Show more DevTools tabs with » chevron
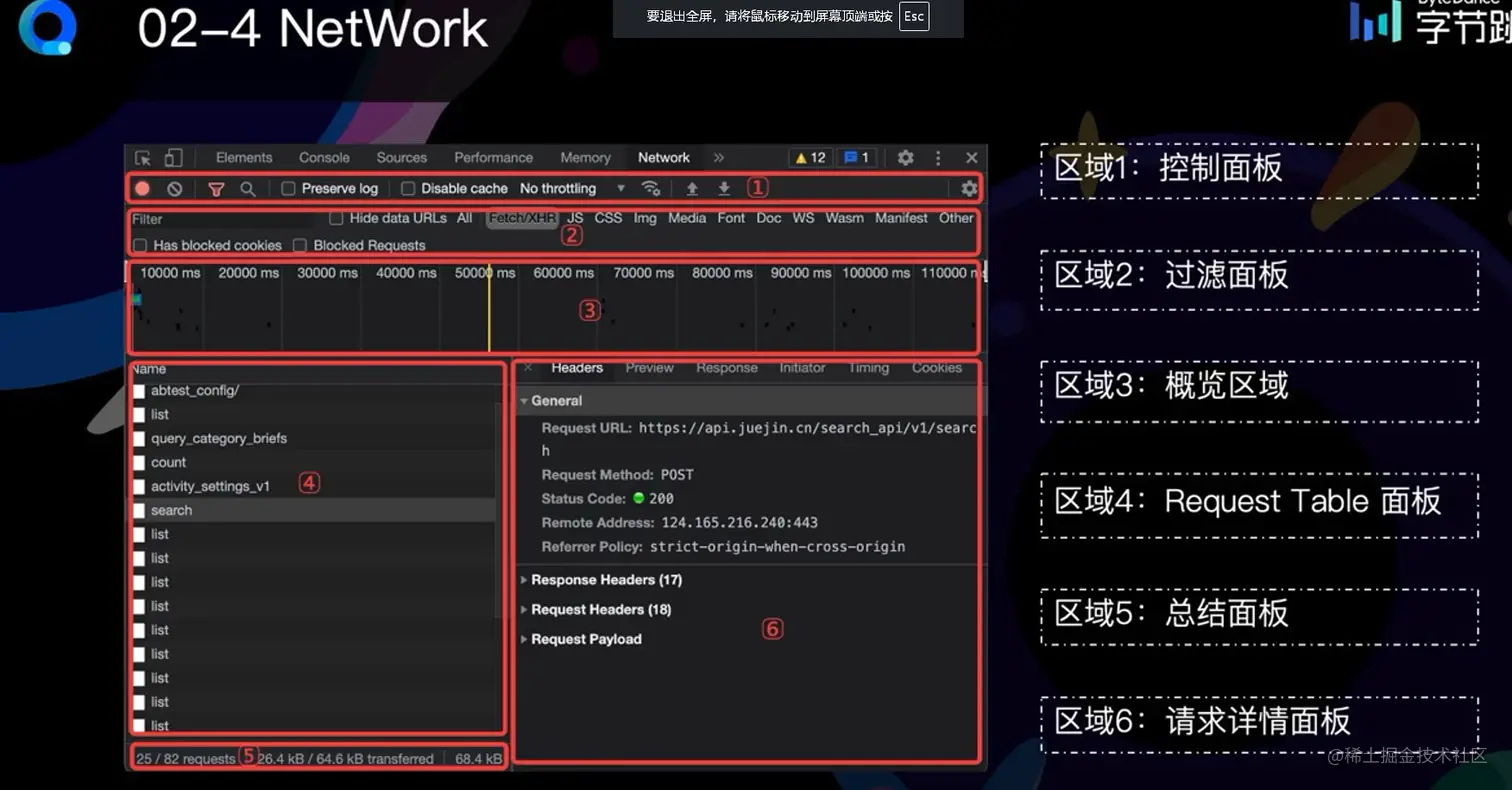1512x790 pixels. coord(718,158)
